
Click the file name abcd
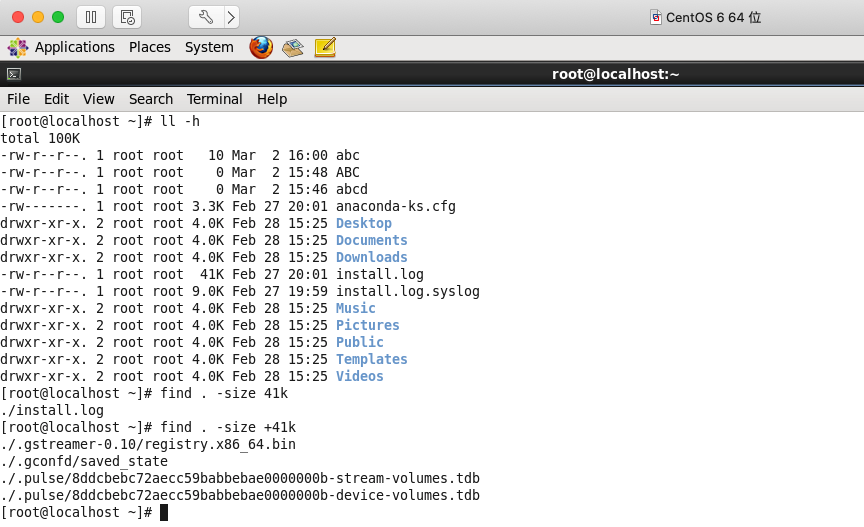(x=352, y=190)
